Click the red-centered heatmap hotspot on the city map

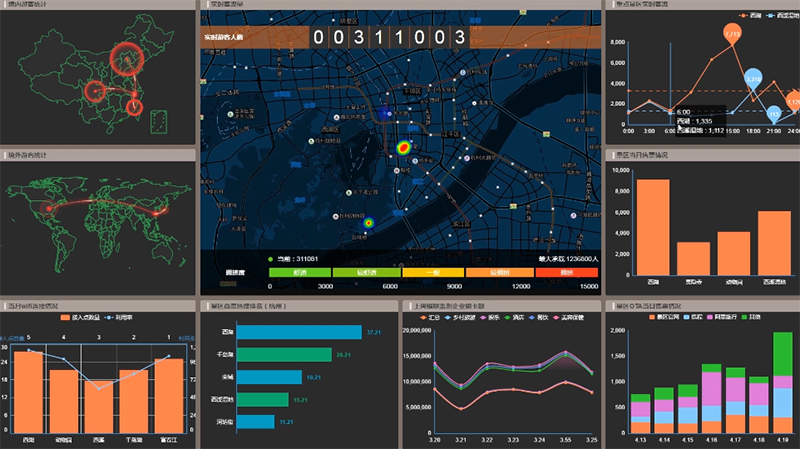(404, 148)
